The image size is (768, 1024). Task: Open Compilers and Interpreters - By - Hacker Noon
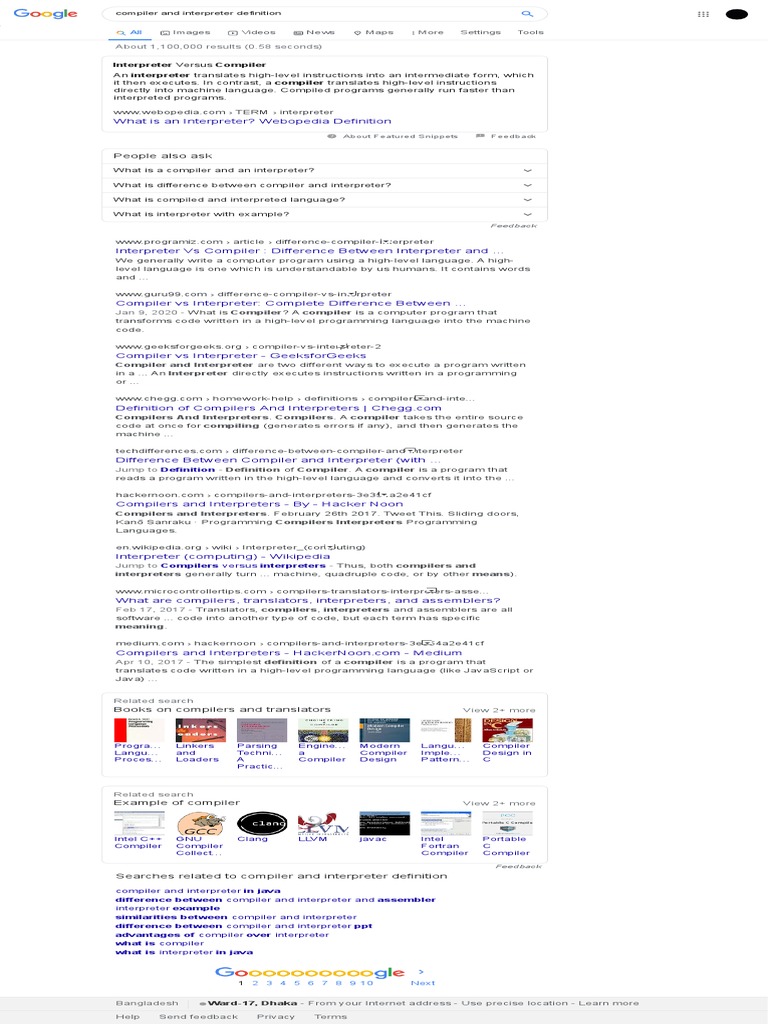(x=259, y=504)
